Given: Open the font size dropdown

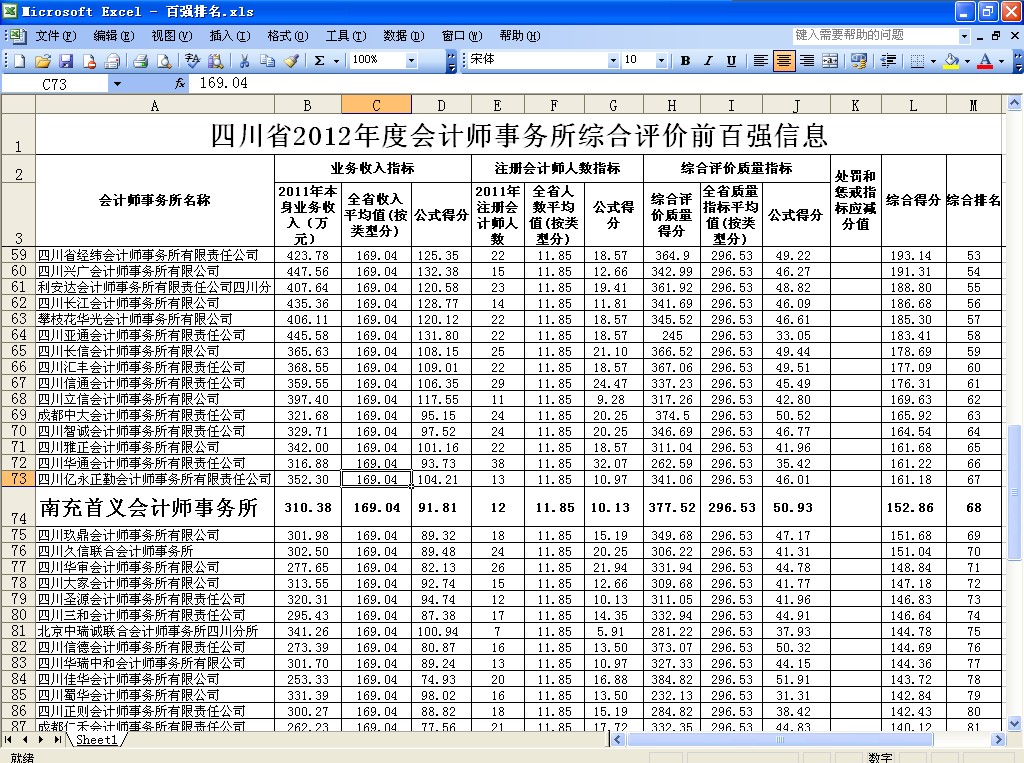Looking at the screenshot, I should pyautogui.click(x=662, y=61).
